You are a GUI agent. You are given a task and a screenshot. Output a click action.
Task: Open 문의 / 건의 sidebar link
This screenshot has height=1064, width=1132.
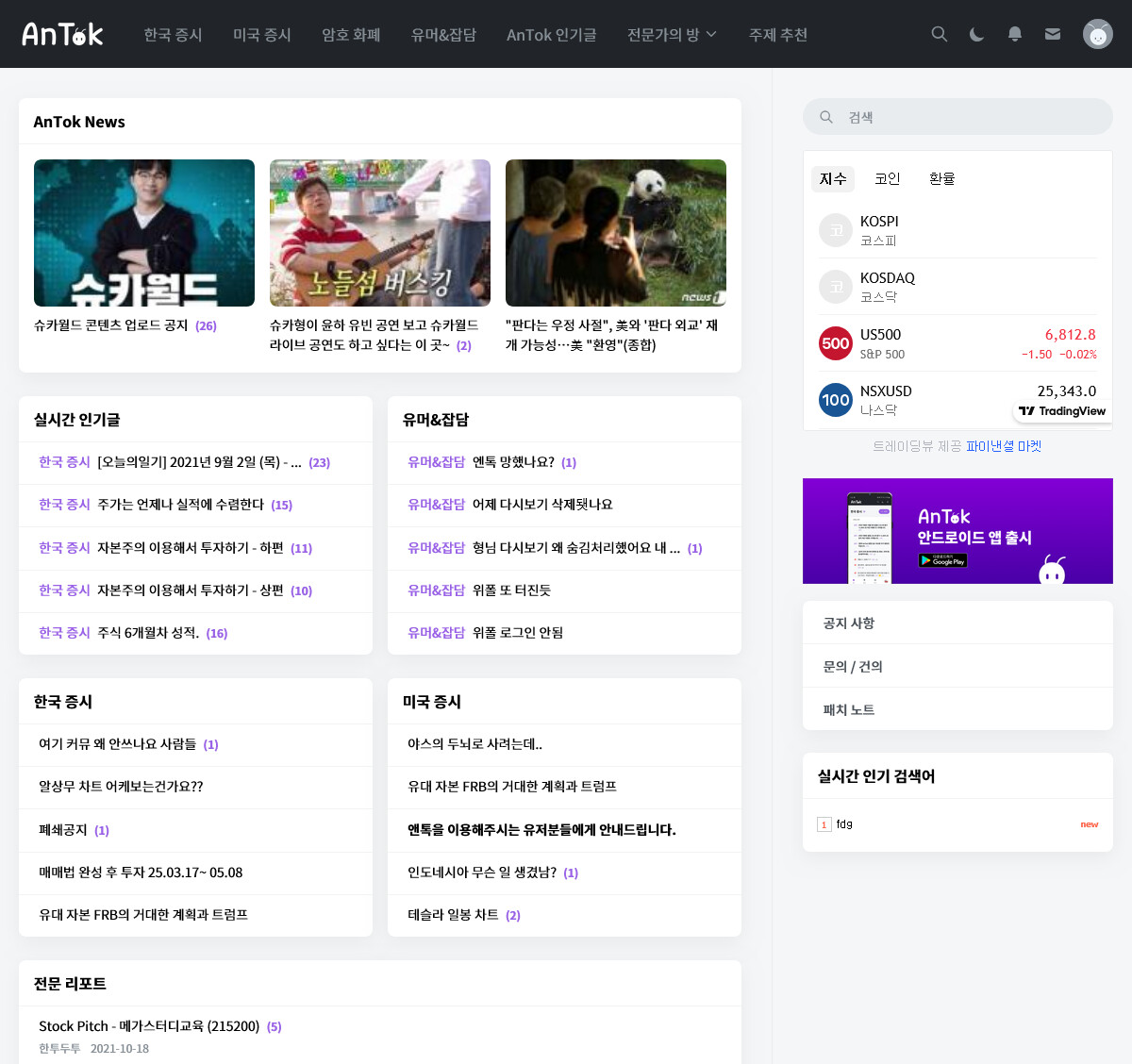957,667
